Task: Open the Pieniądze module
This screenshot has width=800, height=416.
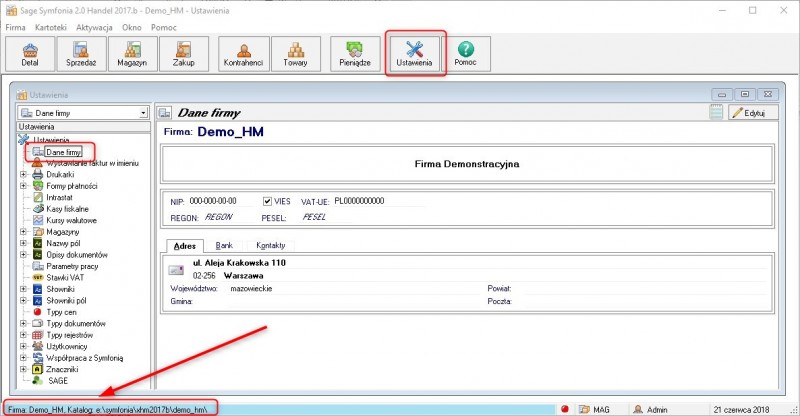Action: point(355,54)
